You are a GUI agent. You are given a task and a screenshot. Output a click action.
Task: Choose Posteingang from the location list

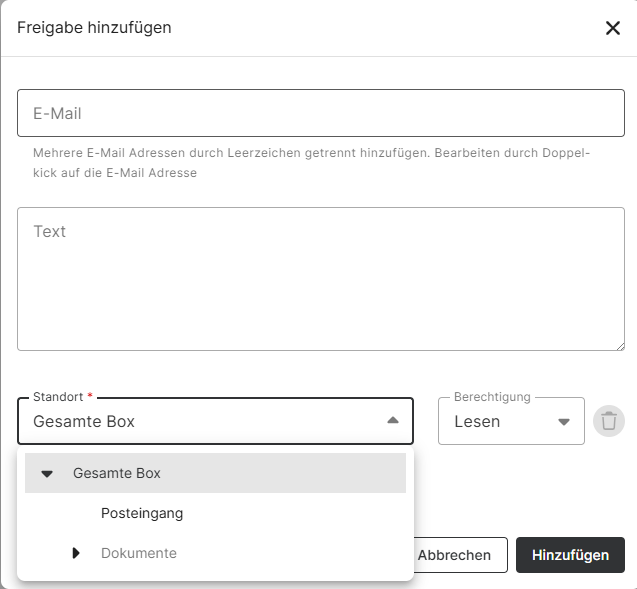(142, 513)
